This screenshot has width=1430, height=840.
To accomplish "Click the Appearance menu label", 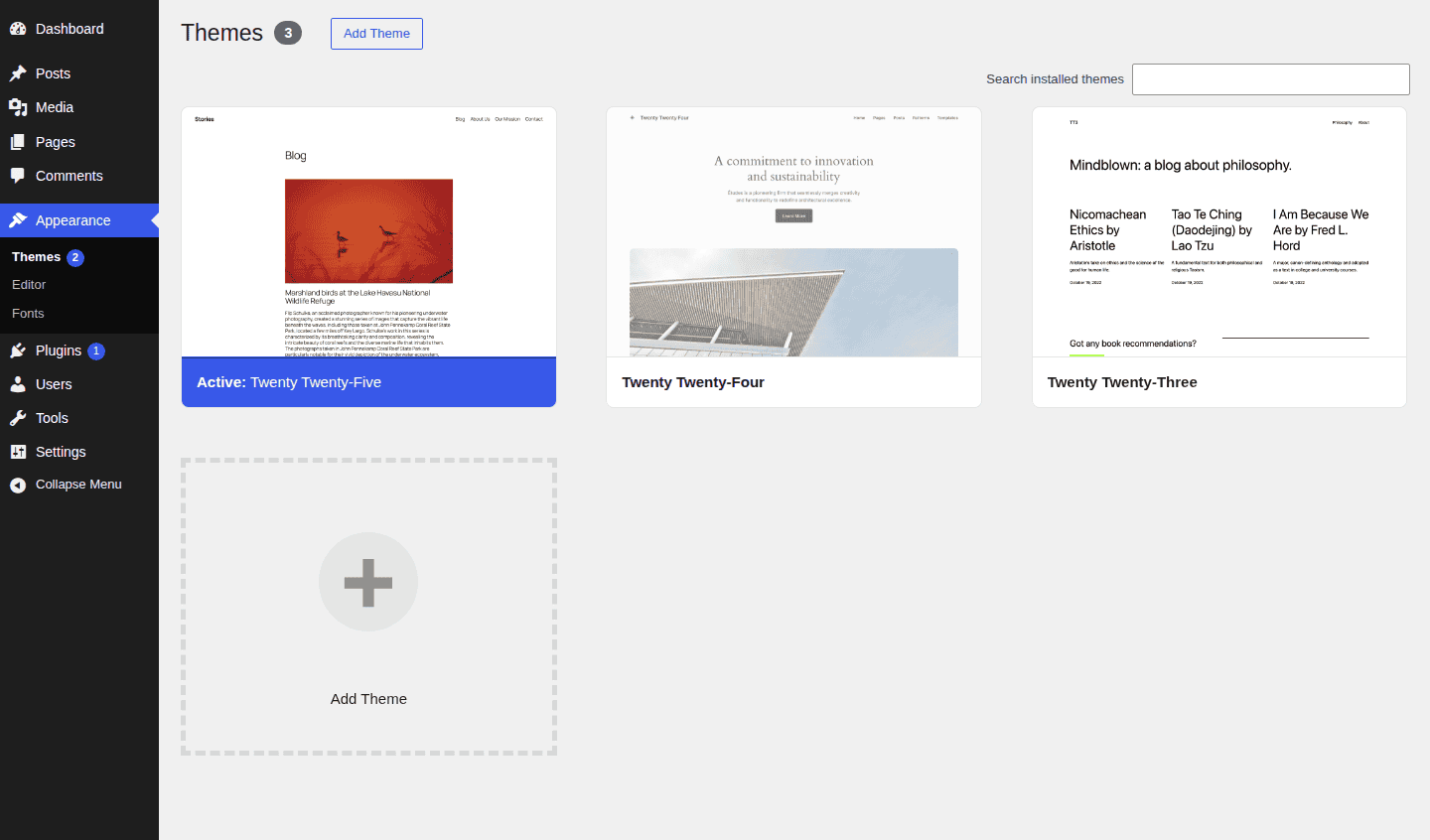I will (x=73, y=220).
